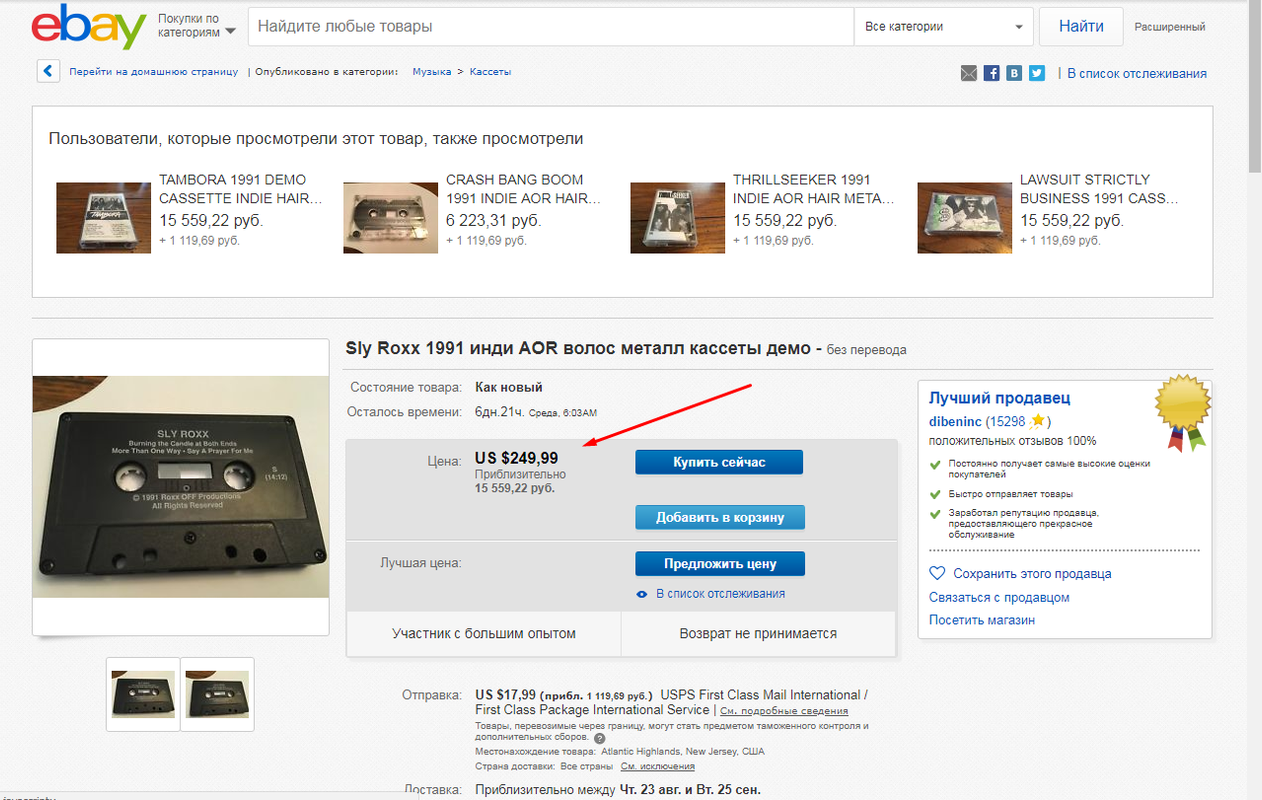Viewport: 1262px width, 800px height.
Task: Open CRASH BANG BOOM 1991 listing title
Action: pos(524,189)
